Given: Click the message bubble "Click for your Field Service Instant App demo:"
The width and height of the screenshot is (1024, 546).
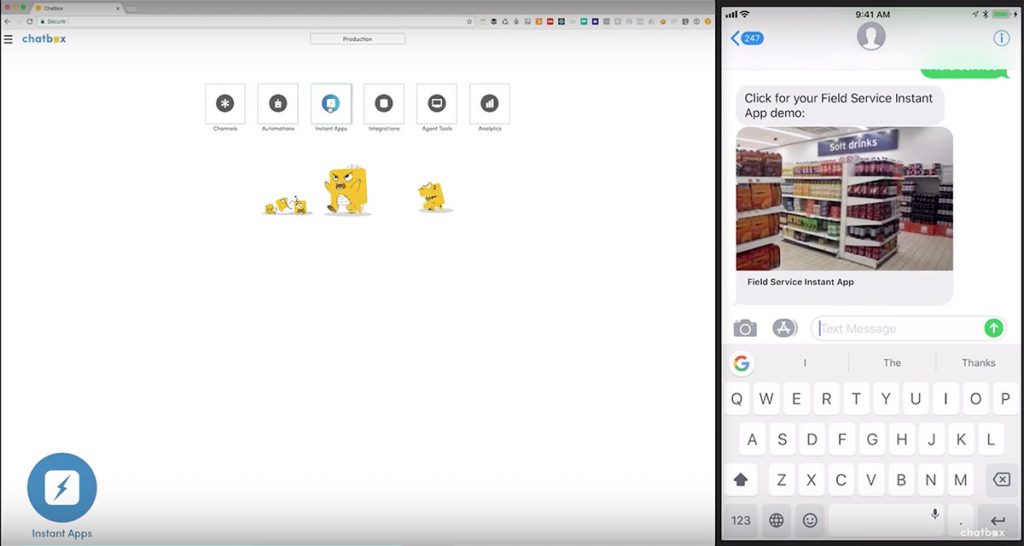Looking at the screenshot, I should tap(840, 105).
